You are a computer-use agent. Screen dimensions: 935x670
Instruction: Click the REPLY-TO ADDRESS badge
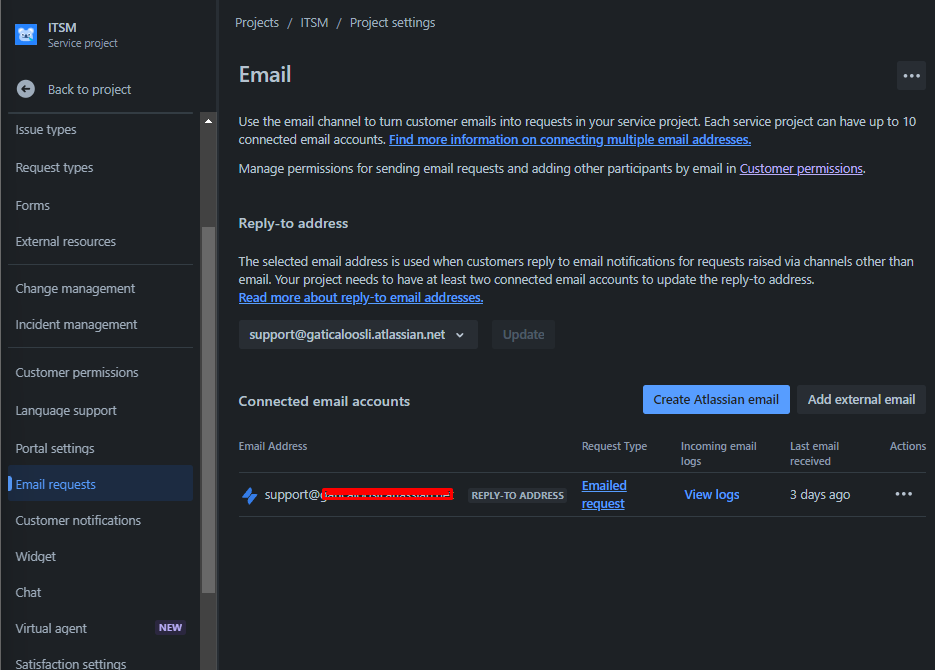pyautogui.click(x=517, y=495)
